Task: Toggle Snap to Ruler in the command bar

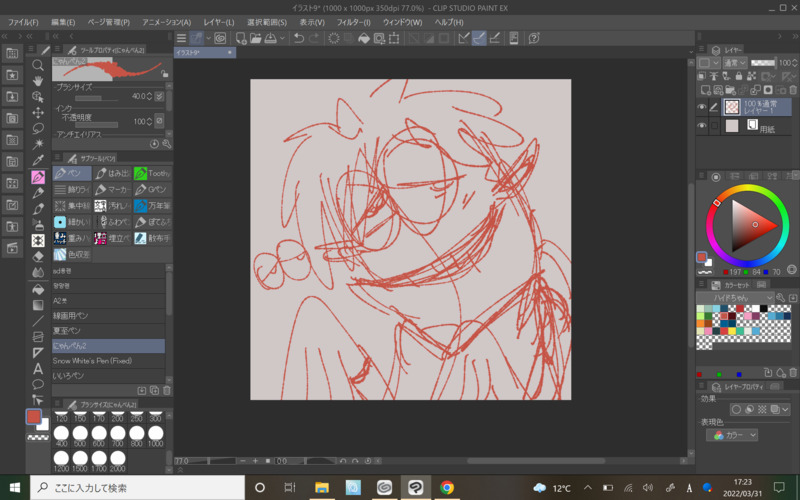Action: (463, 38)
